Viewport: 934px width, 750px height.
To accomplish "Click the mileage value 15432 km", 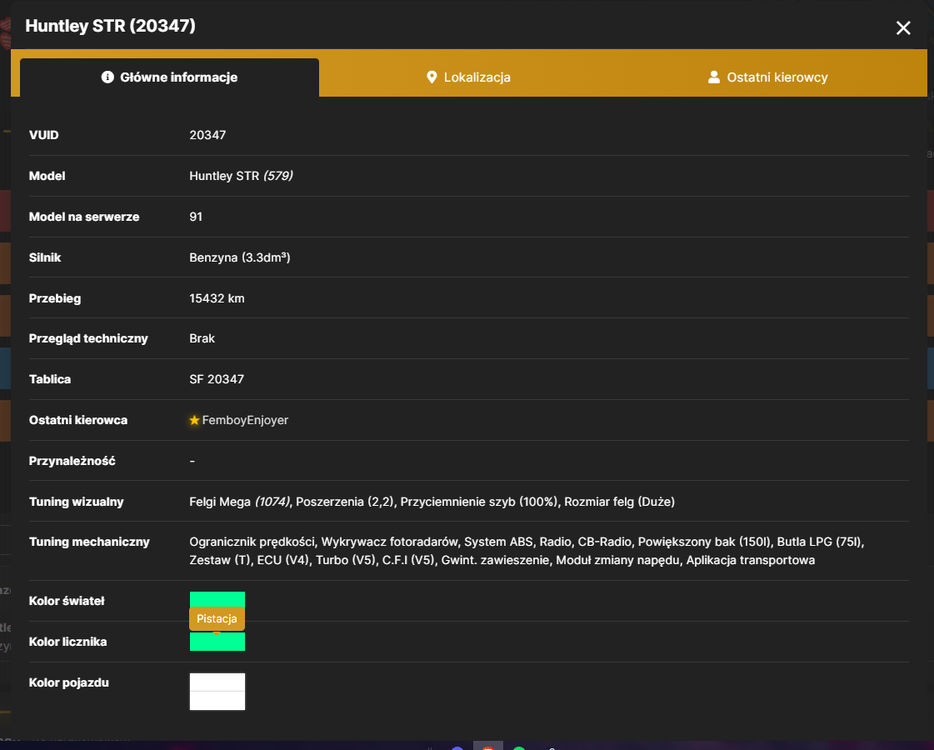I will [217, 298].
